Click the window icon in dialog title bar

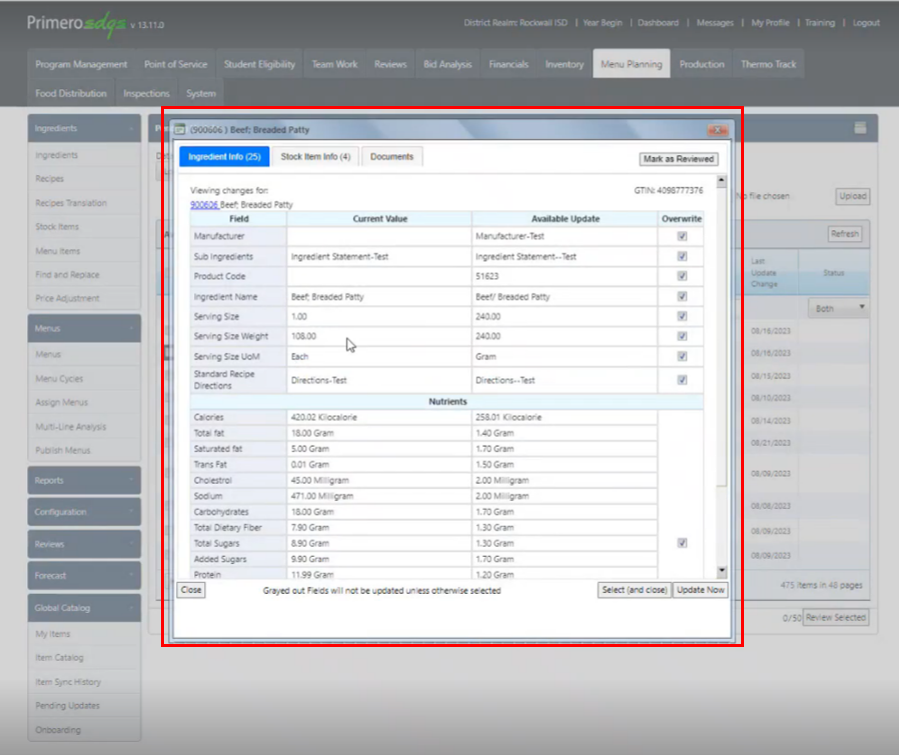pyautogui.click(x=180, y=130)
